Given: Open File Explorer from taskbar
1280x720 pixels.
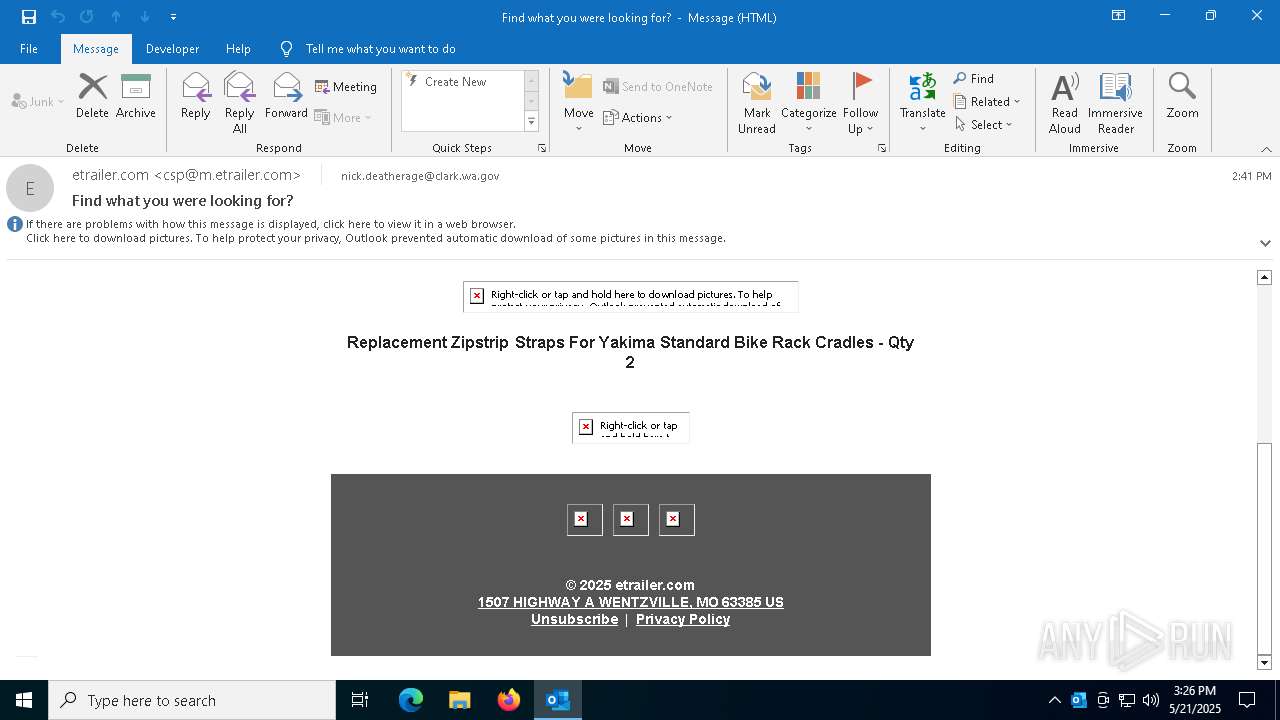Looking at the screenshot, I should [x=459, y=700].
